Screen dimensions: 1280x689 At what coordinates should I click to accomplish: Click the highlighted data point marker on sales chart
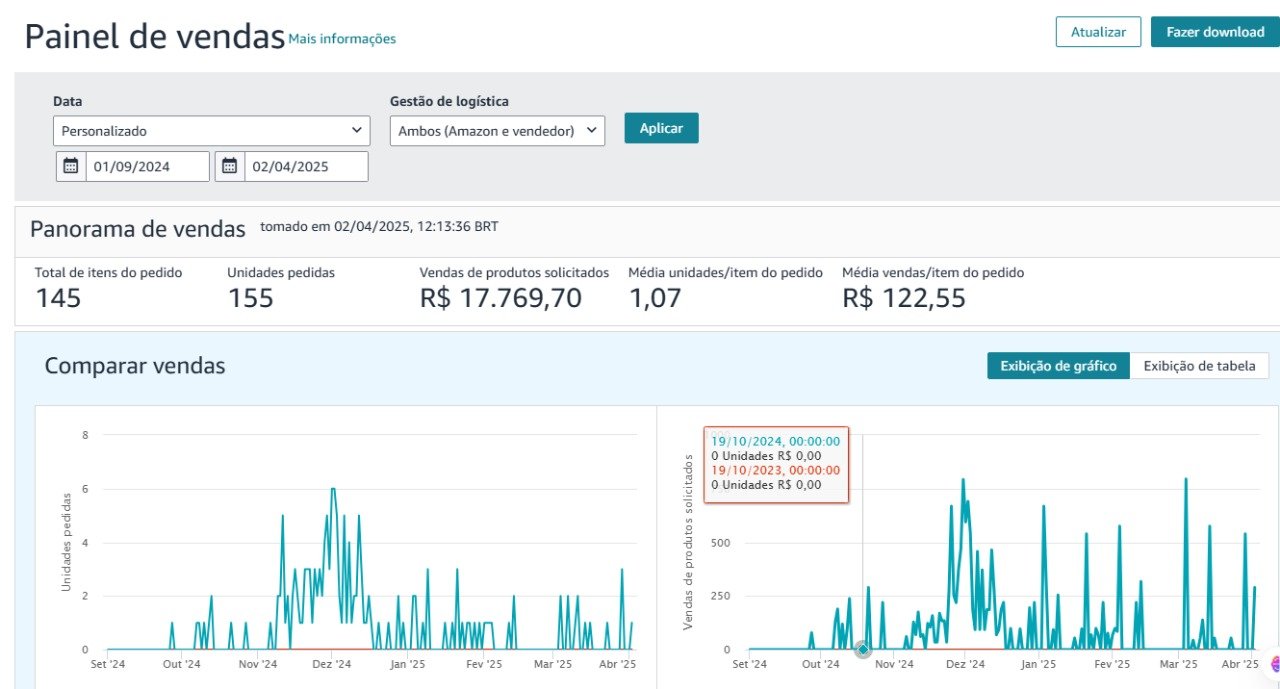(863, 650)
